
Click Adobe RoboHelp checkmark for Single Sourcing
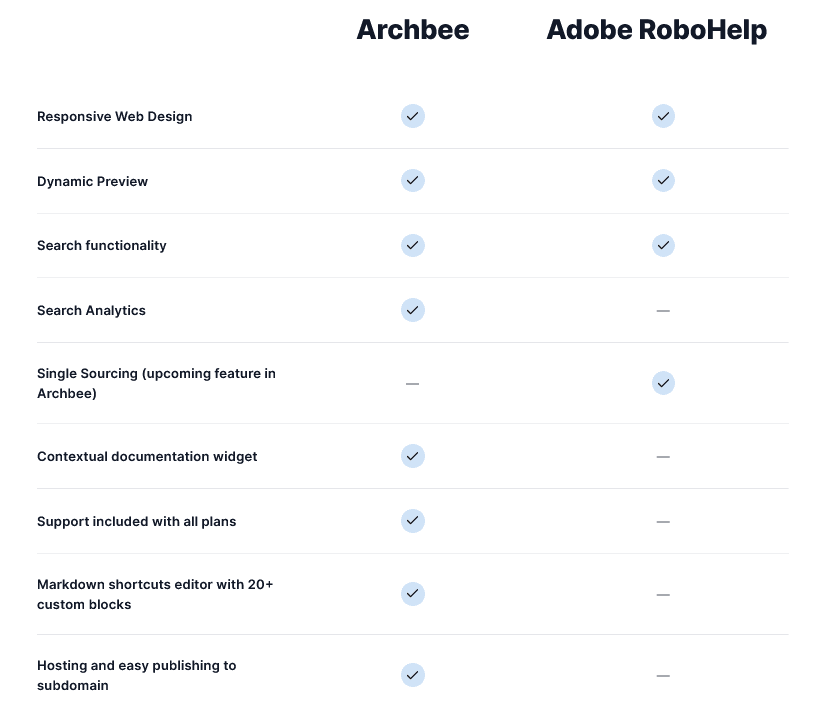[663, 383]
